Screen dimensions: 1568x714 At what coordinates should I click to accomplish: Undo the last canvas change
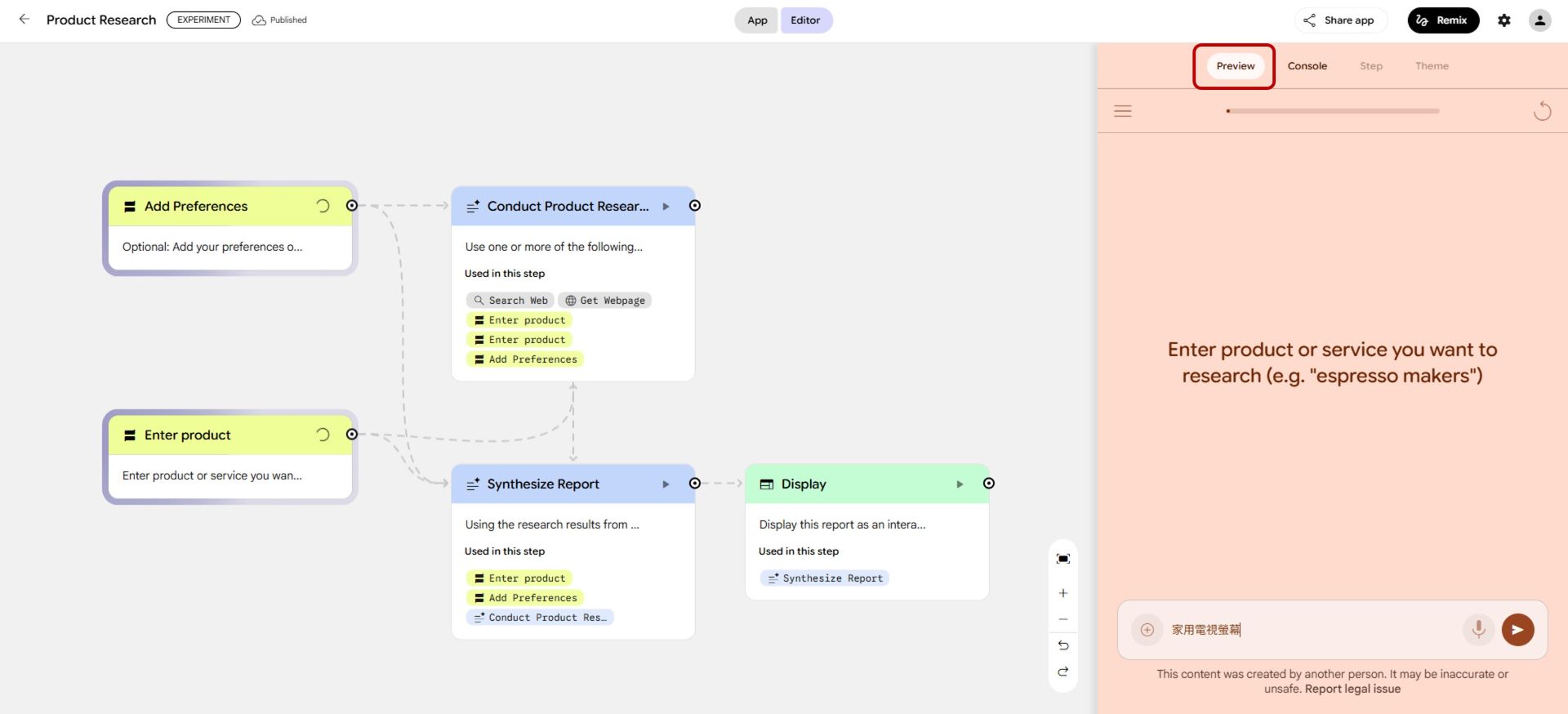[x=1062, y=645]
